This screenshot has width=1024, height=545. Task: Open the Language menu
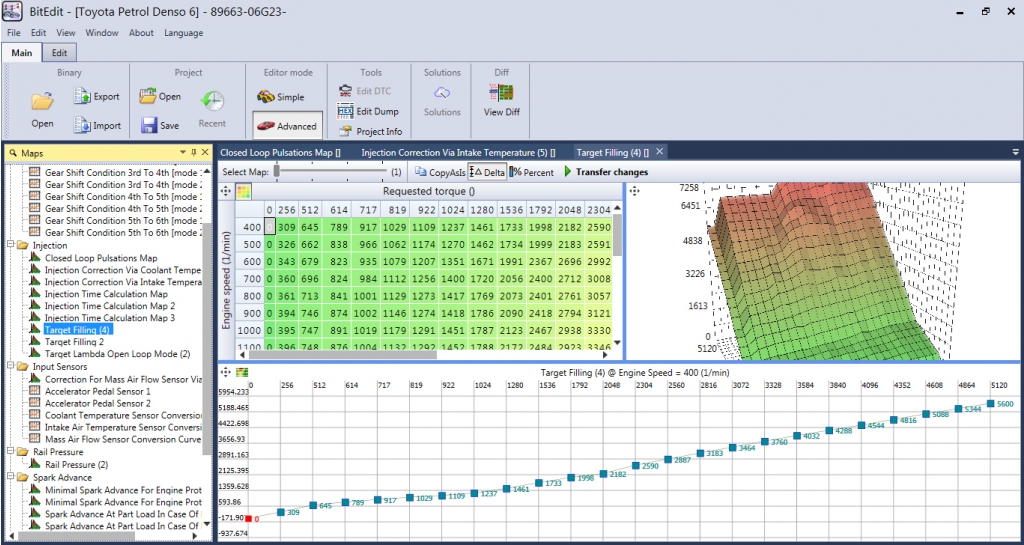point(184,33)
